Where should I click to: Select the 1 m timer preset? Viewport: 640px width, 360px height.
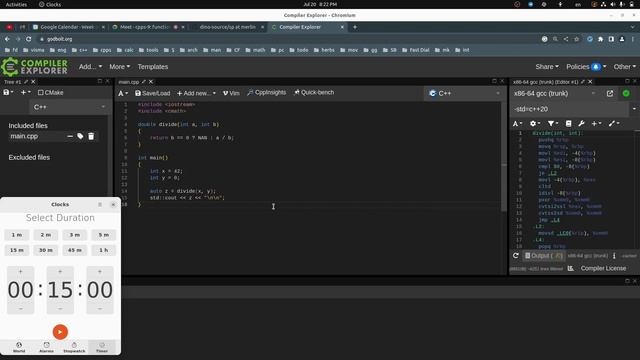(x=17, y=235)
